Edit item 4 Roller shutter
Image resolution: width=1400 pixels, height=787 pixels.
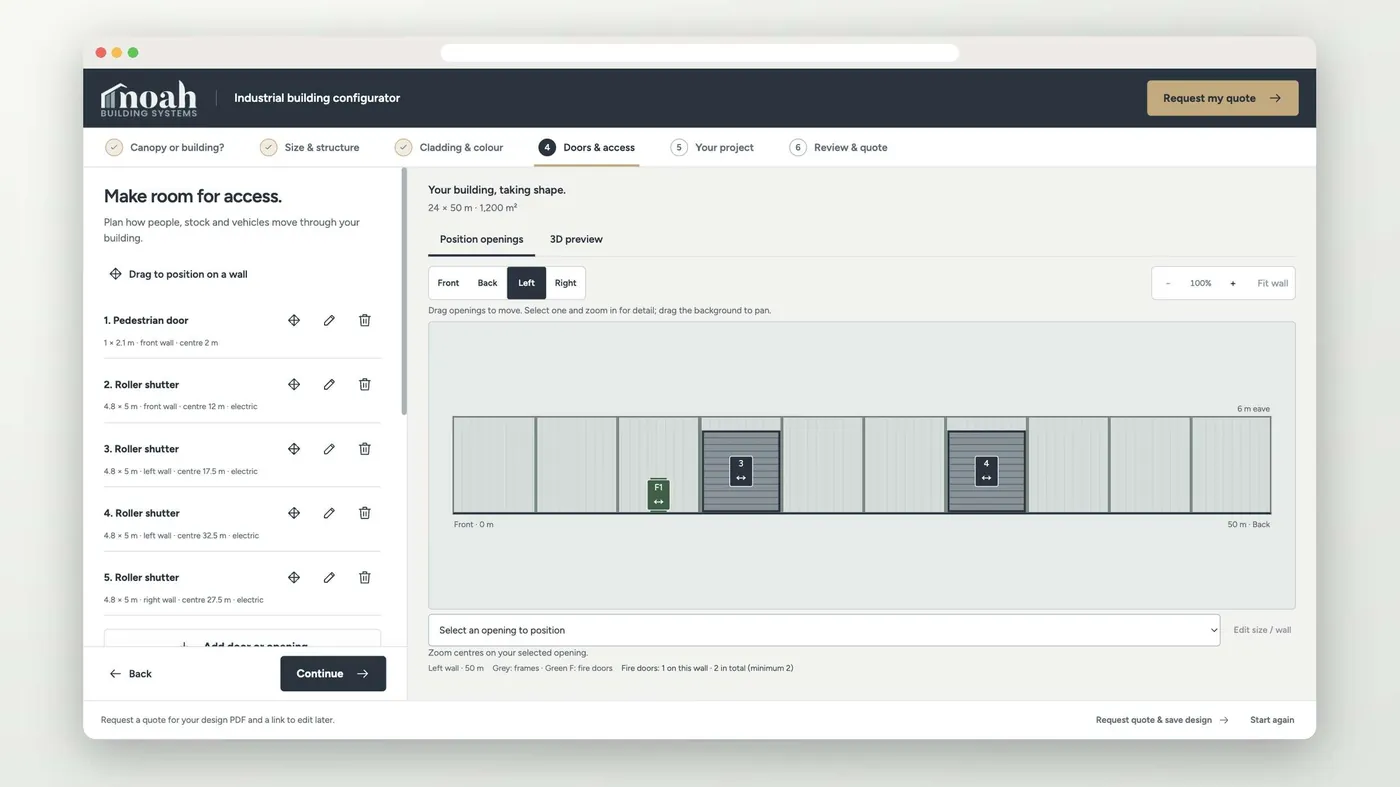pos(329,513)
